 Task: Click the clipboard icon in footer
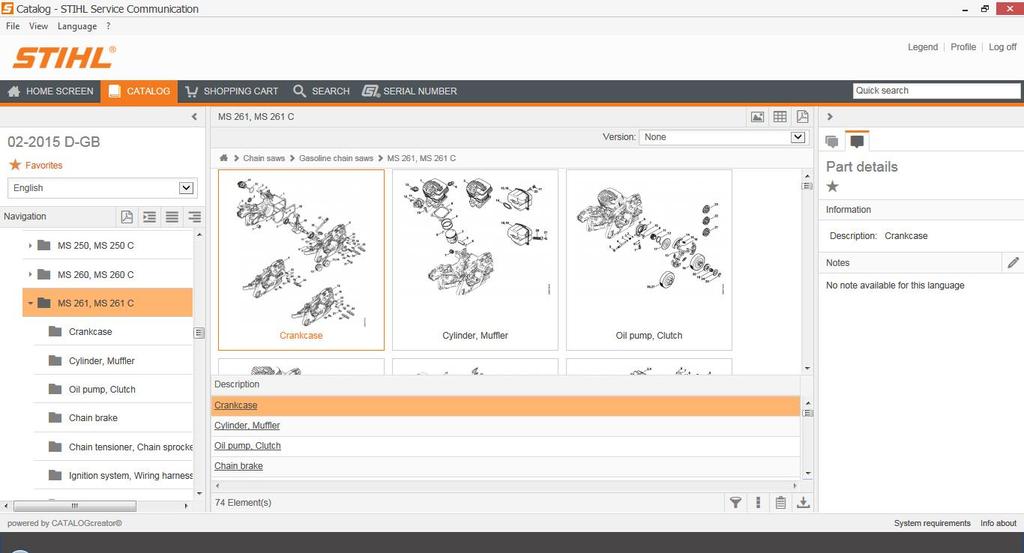click(780, 503)
